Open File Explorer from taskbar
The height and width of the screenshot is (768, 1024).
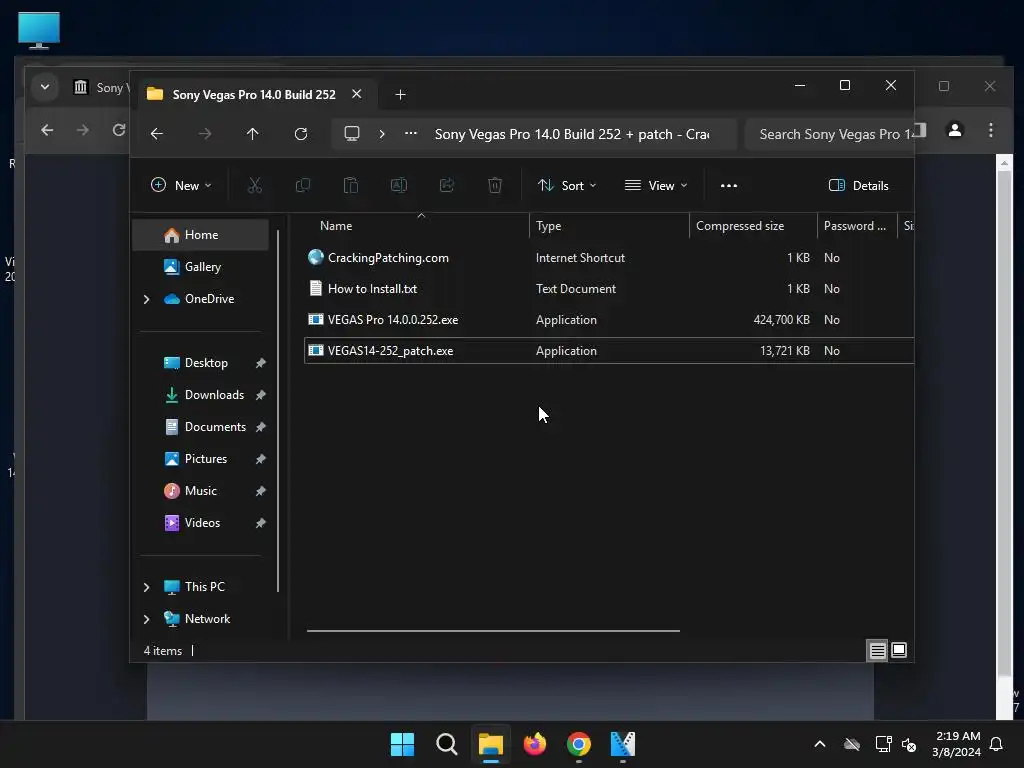click(490, 744)
